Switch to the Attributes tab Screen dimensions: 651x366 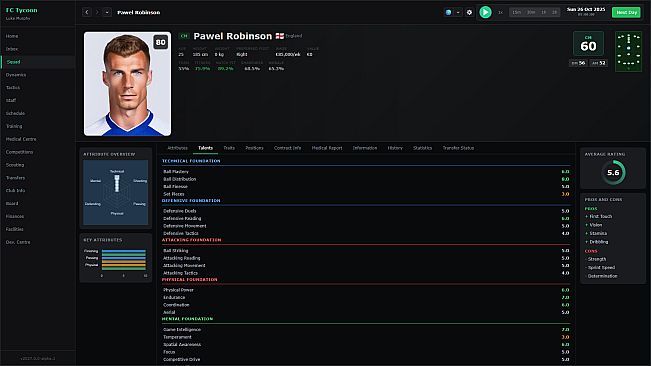coord(177,148)
